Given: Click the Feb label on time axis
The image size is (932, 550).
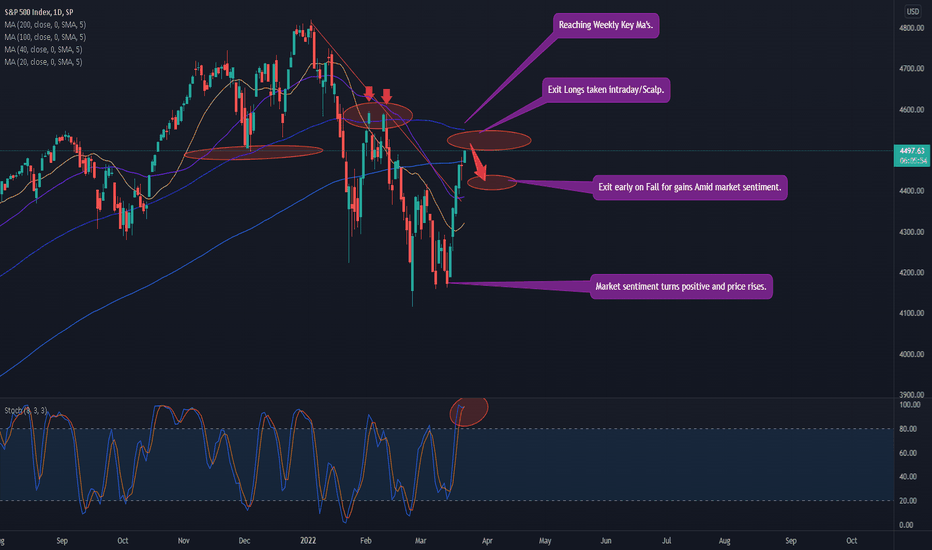Looking at the screenshot, I should point(366,540).
